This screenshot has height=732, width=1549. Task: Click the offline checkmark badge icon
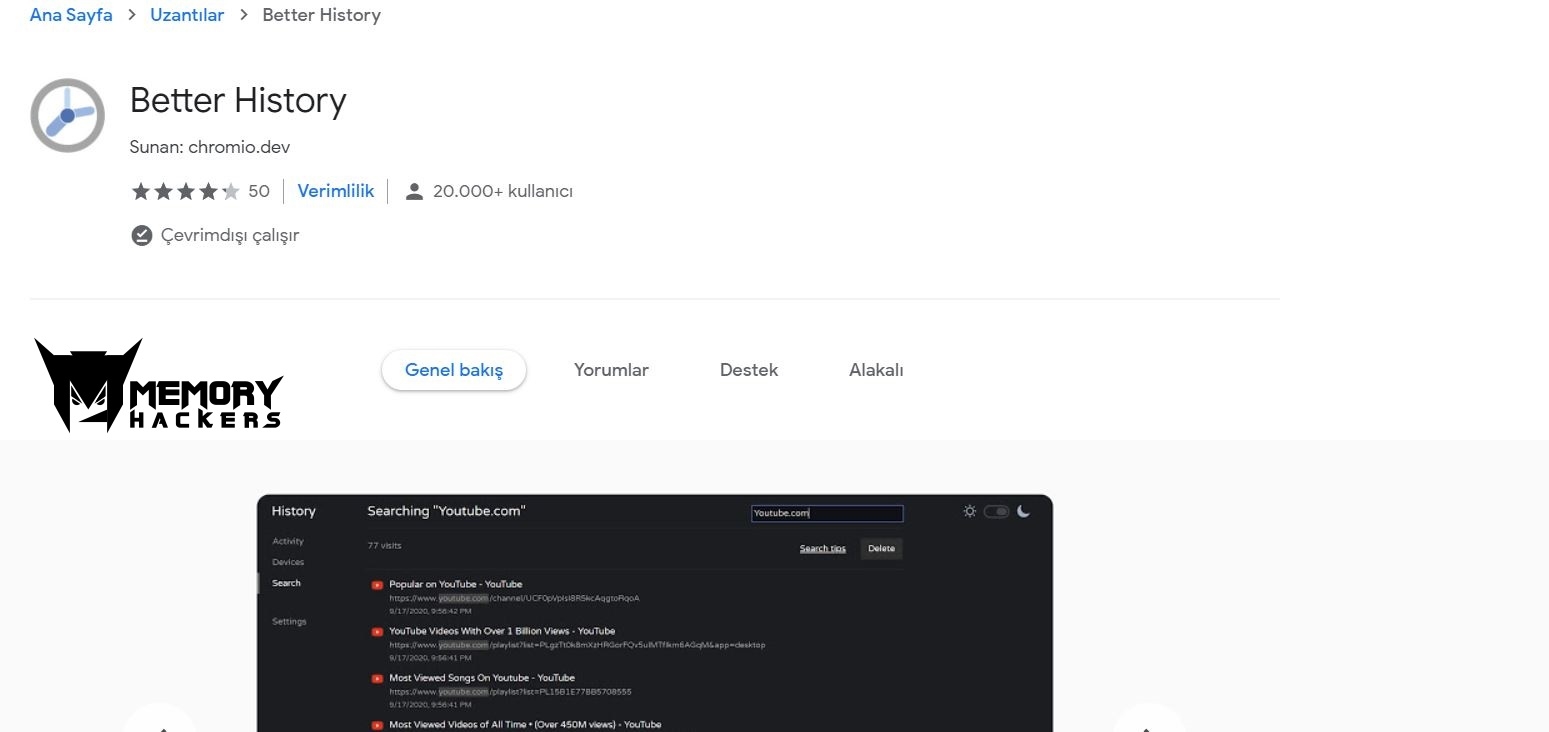click(x=142, y=235)
